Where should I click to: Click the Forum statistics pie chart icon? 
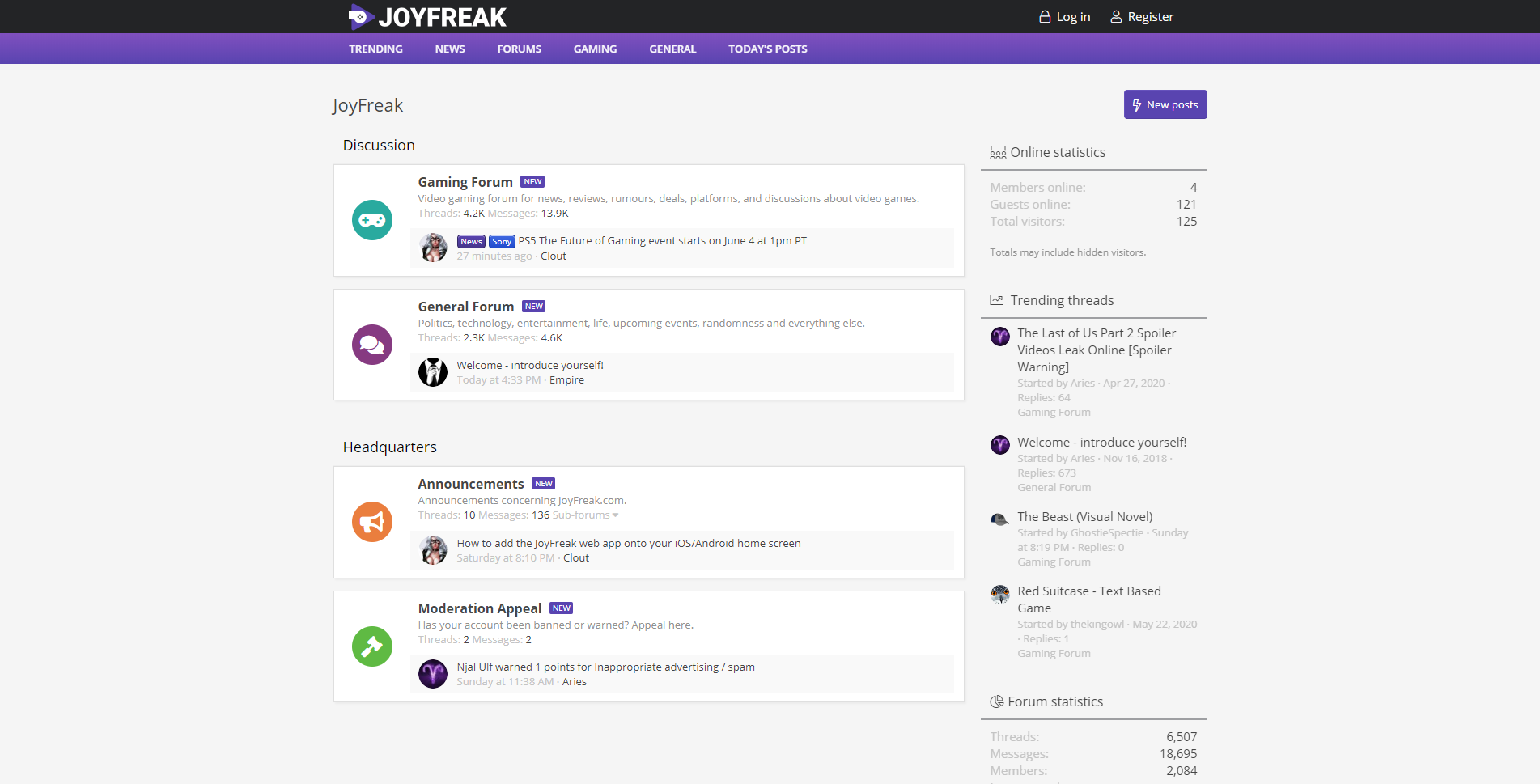click(997, 701)
